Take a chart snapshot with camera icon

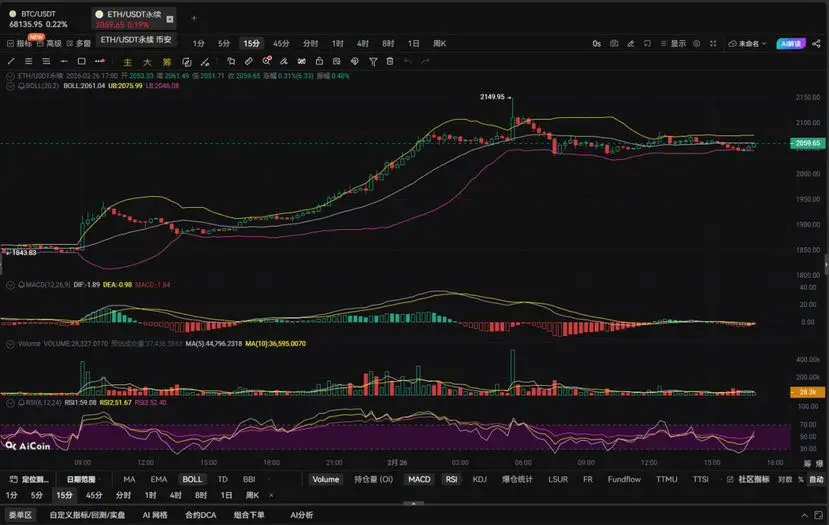coord(614,43)
